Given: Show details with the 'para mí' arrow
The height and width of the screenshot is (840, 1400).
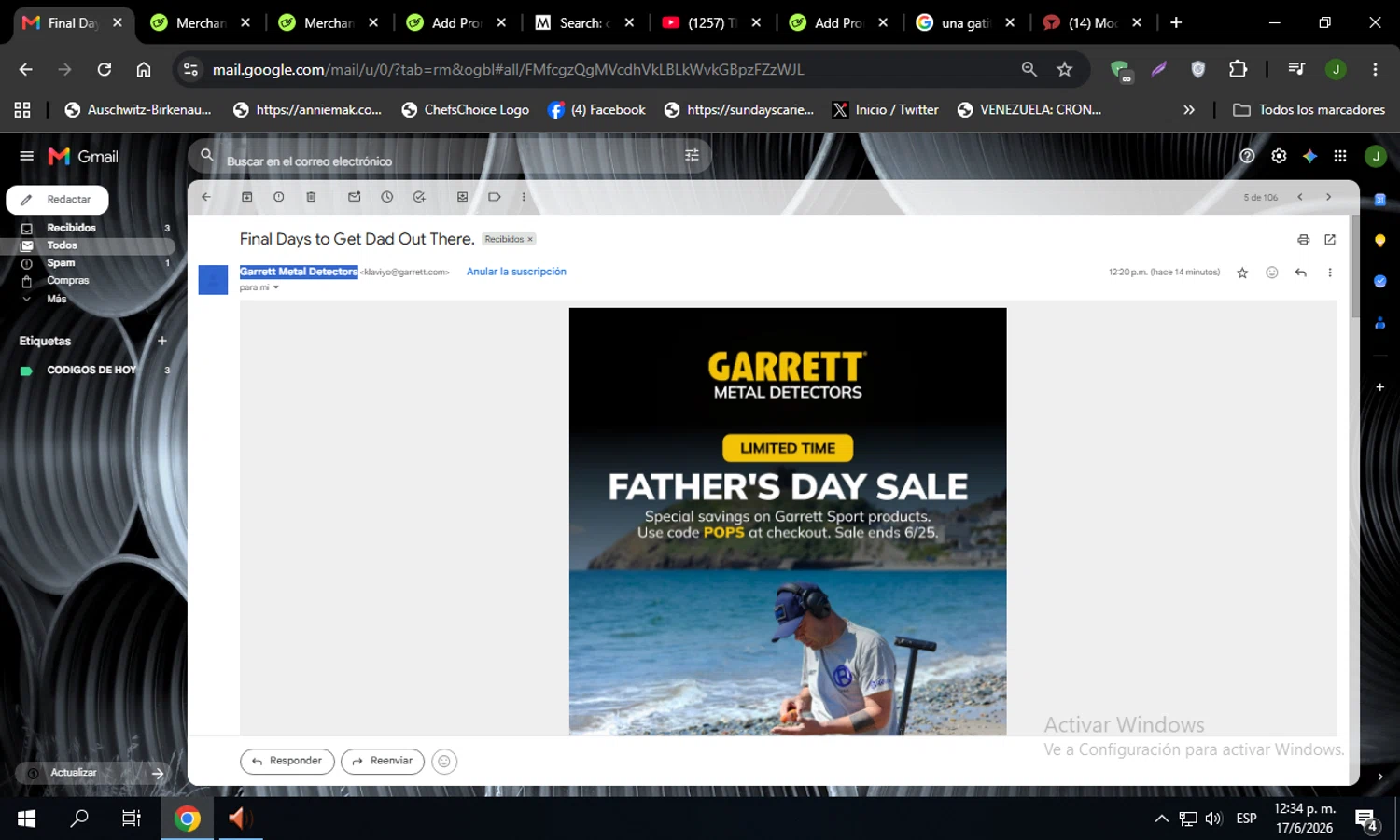Looking at the screenshot, I should pos(276,287).
